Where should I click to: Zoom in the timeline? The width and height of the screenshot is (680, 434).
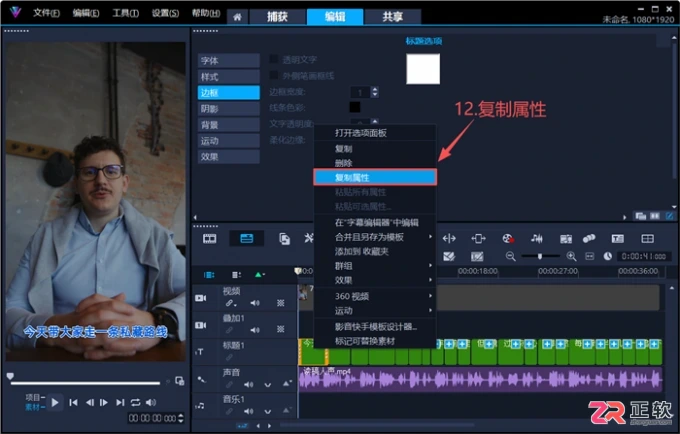pyautogui.click(x=572, y=257)
